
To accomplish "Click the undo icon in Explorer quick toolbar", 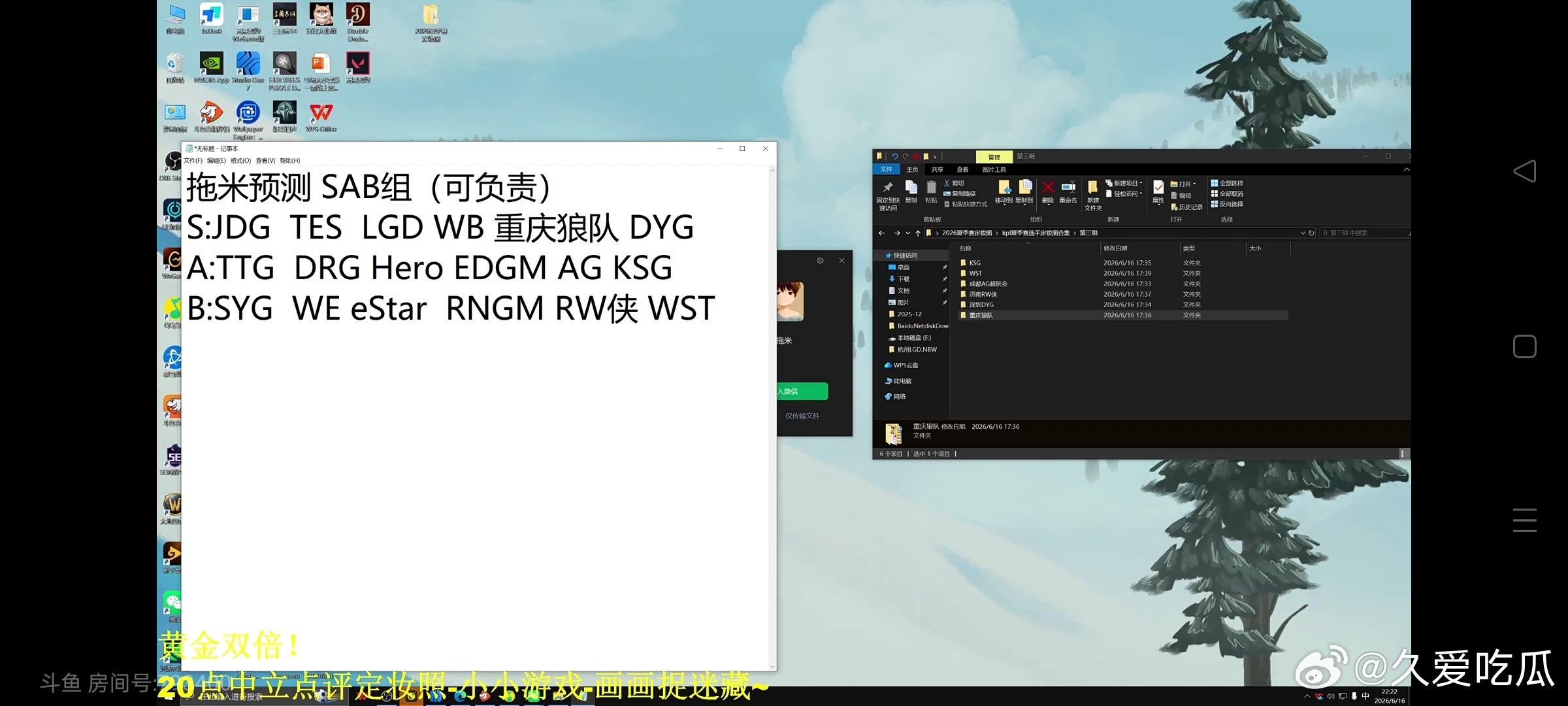I will click(894, 156).
